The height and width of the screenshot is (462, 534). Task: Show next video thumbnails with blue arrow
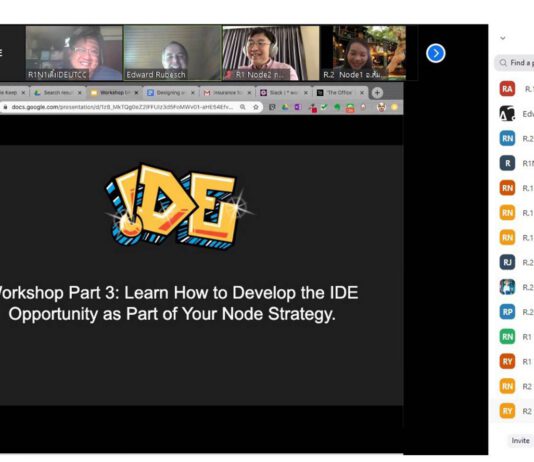436,53
